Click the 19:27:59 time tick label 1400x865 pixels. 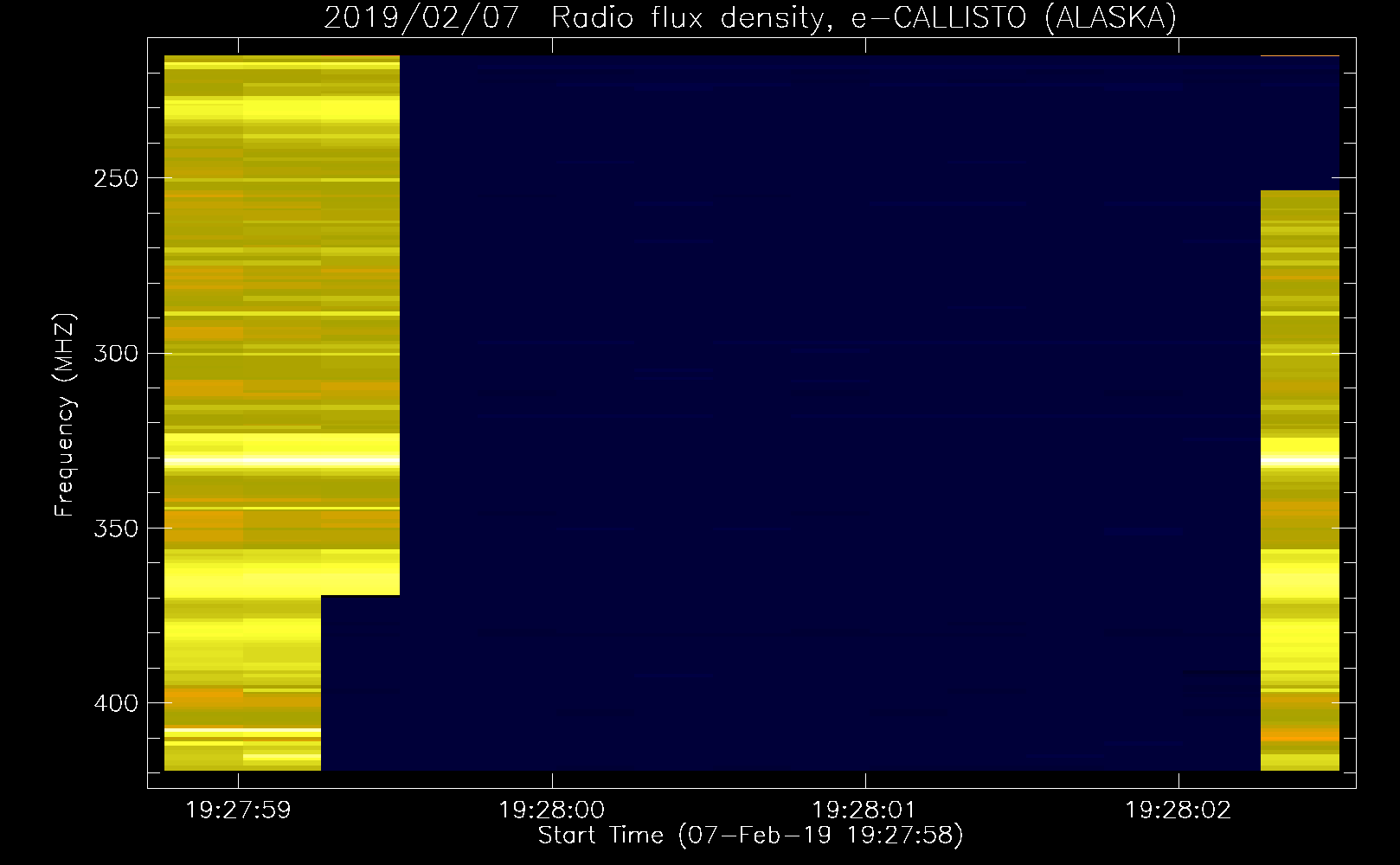[x=238, y=810]
